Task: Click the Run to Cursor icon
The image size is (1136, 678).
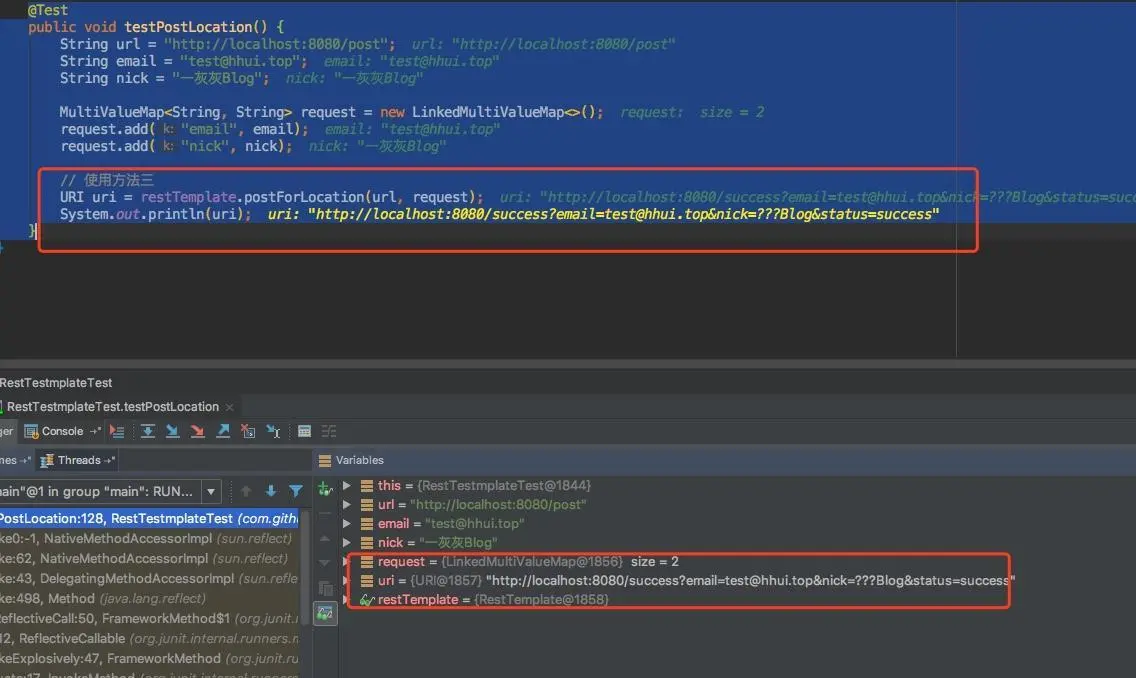Action: click(273, 432)
